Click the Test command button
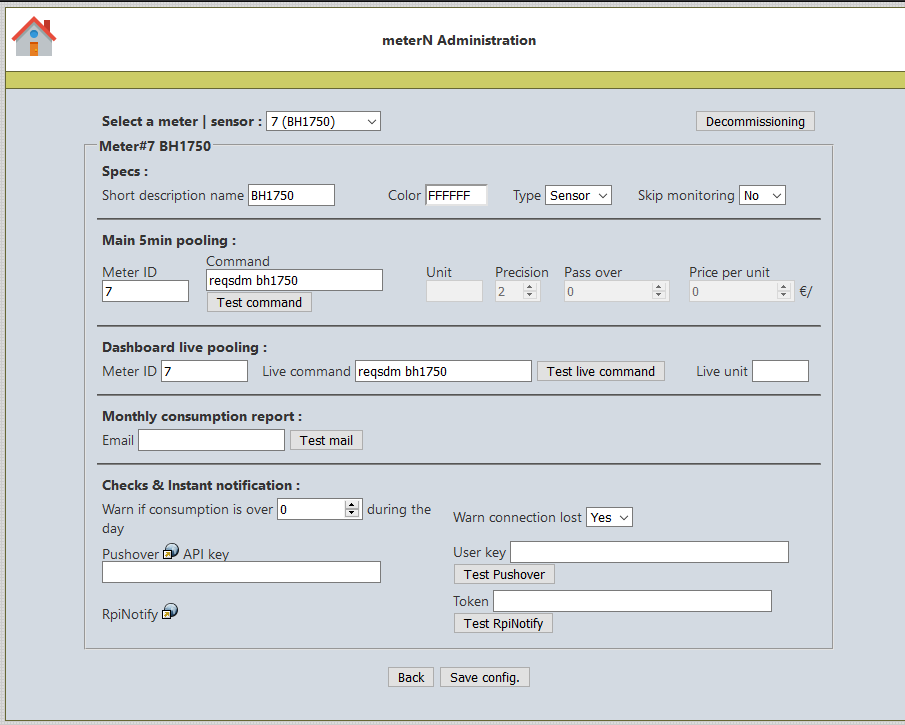The width and height of the screenshot is (905, 725). point(259,302)
